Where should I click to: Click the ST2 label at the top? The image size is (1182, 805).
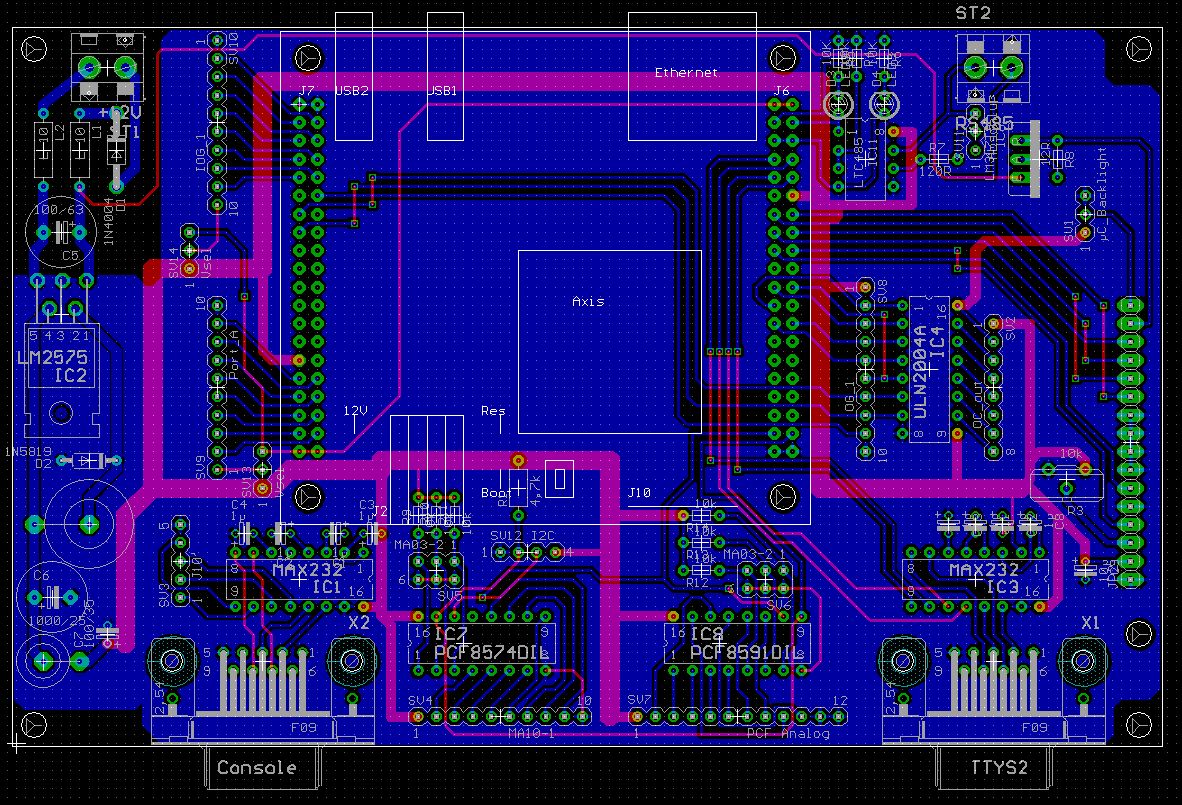click(x=973, y=13)
